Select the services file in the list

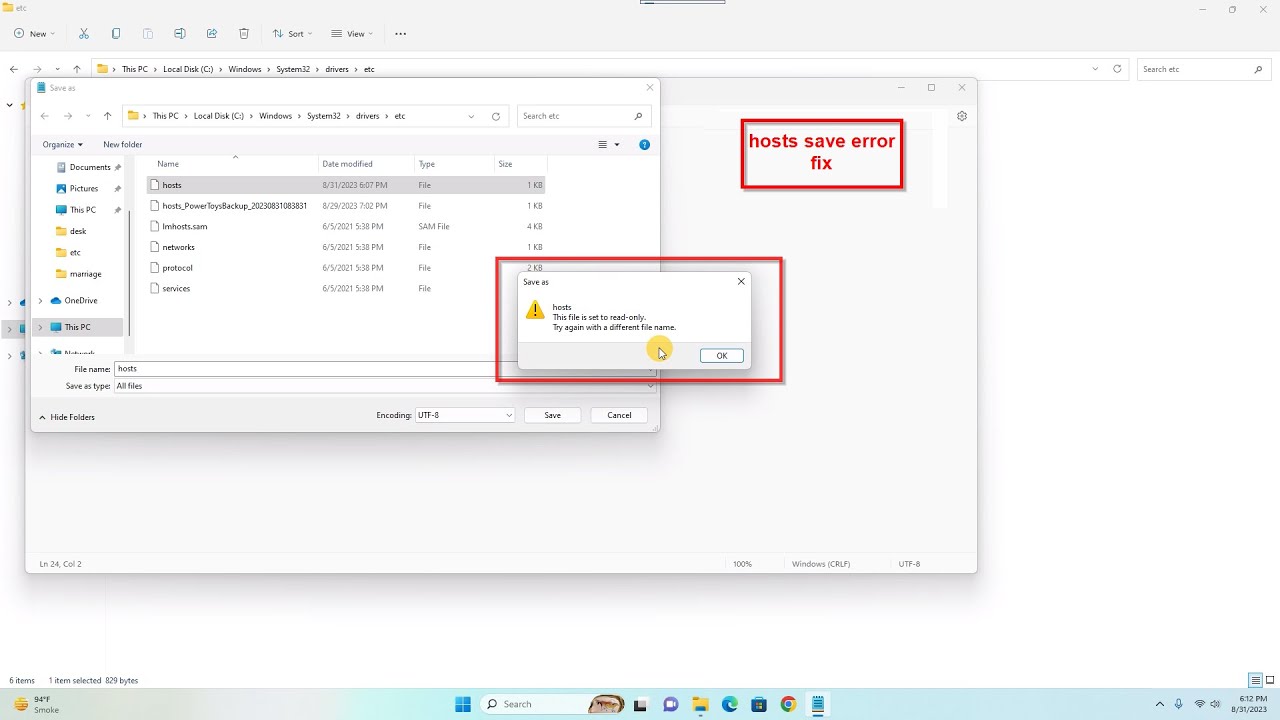[176, 288]
